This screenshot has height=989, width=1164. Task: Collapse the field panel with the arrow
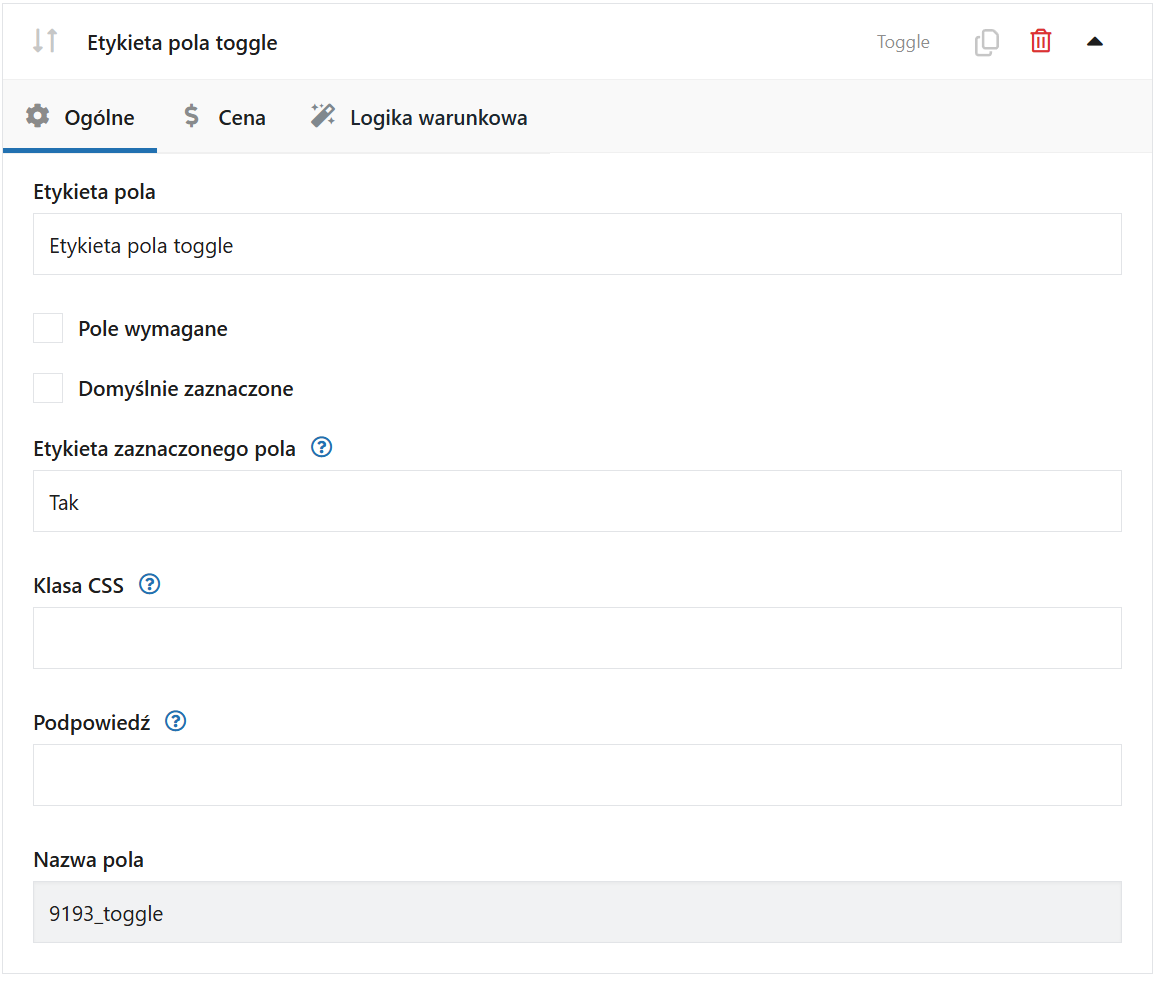click(1095, 42)
